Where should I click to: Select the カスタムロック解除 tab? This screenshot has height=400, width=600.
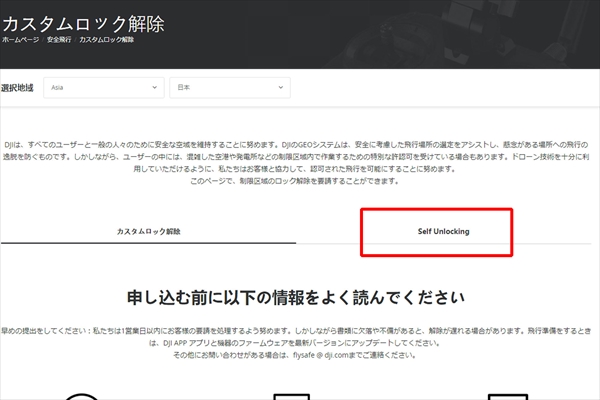pyautogui.click(x=148, y=232)
